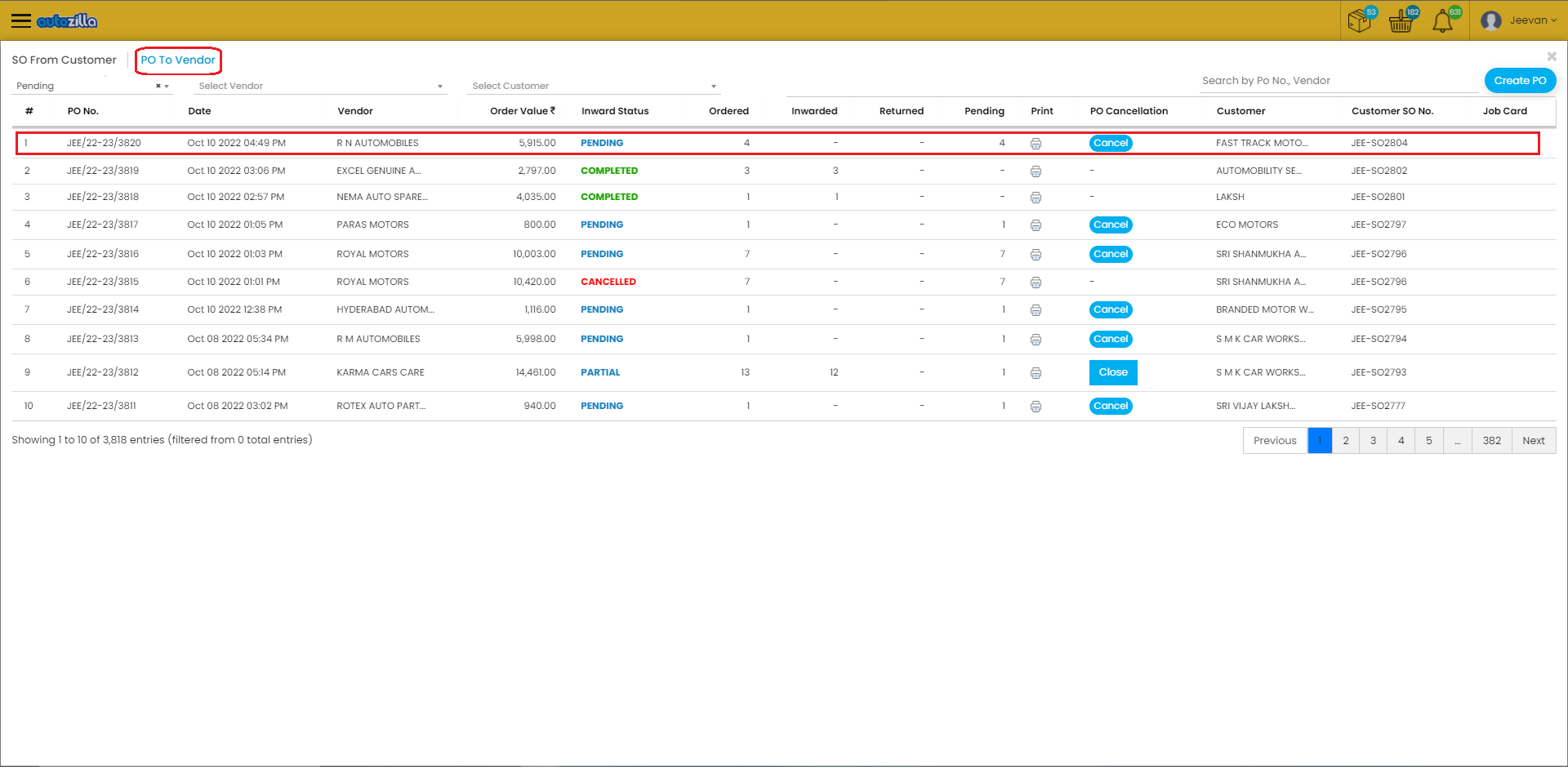
Task: Go to the Previous page
Action: tap(1275, 441)
